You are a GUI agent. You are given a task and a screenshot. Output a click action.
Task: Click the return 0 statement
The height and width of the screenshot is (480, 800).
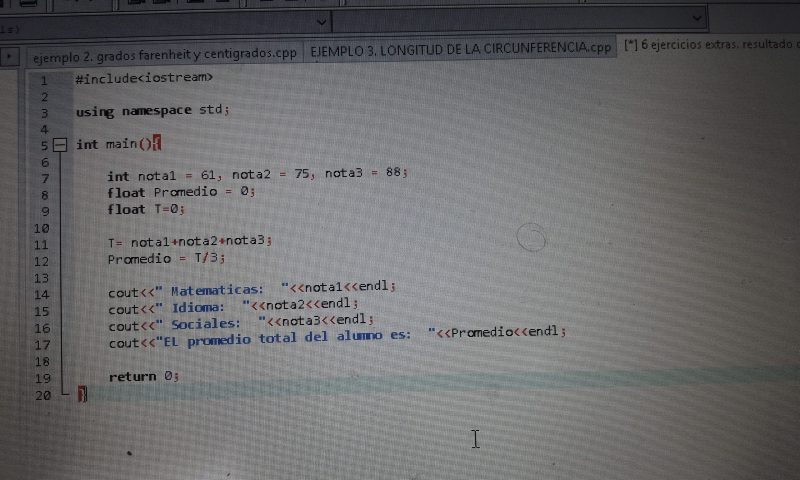pos(143,377)
